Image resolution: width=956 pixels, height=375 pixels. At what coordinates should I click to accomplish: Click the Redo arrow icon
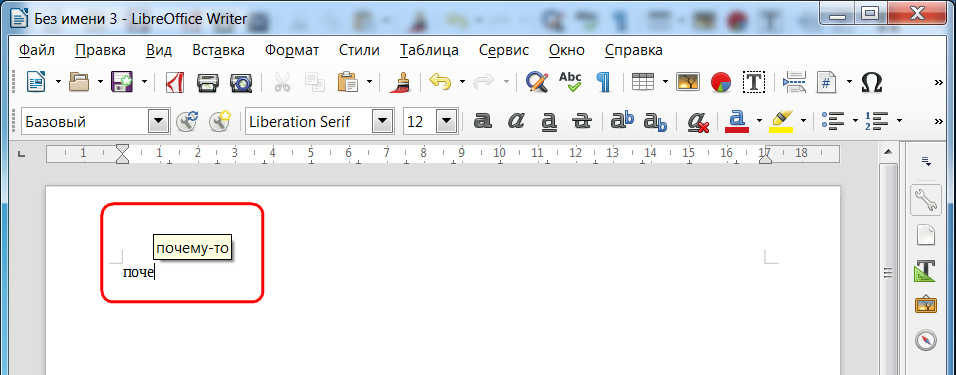point(484,82)
